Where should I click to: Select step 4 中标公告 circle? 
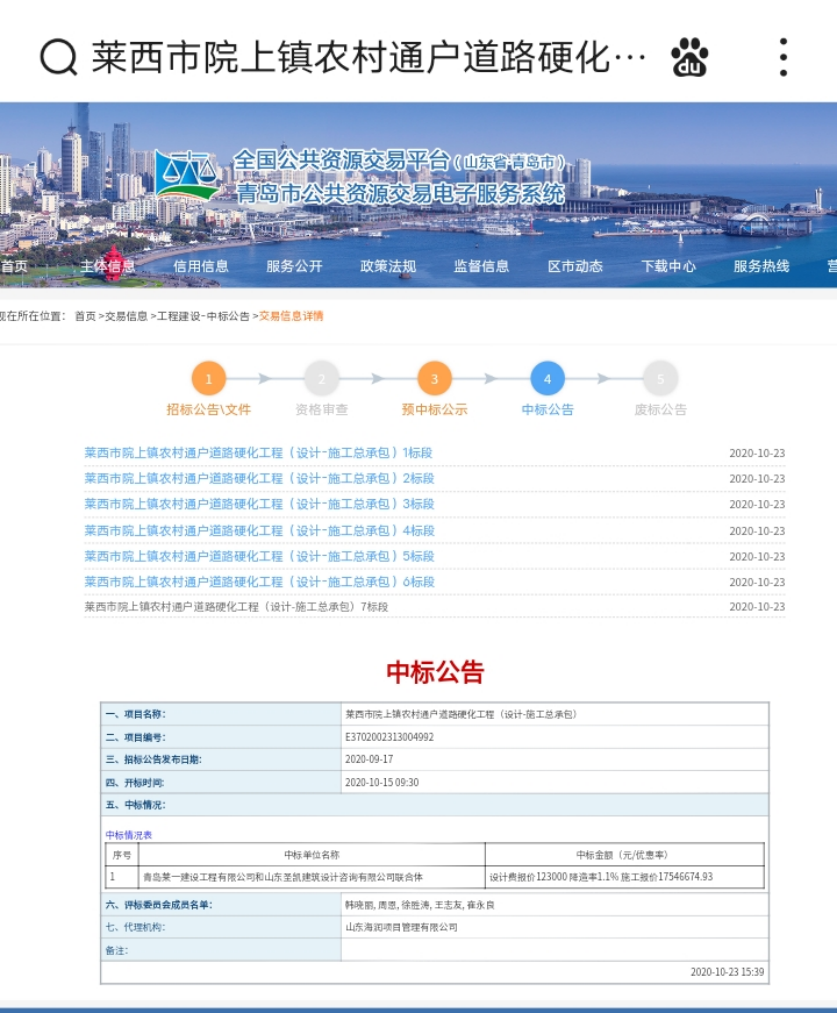point(547,379)
